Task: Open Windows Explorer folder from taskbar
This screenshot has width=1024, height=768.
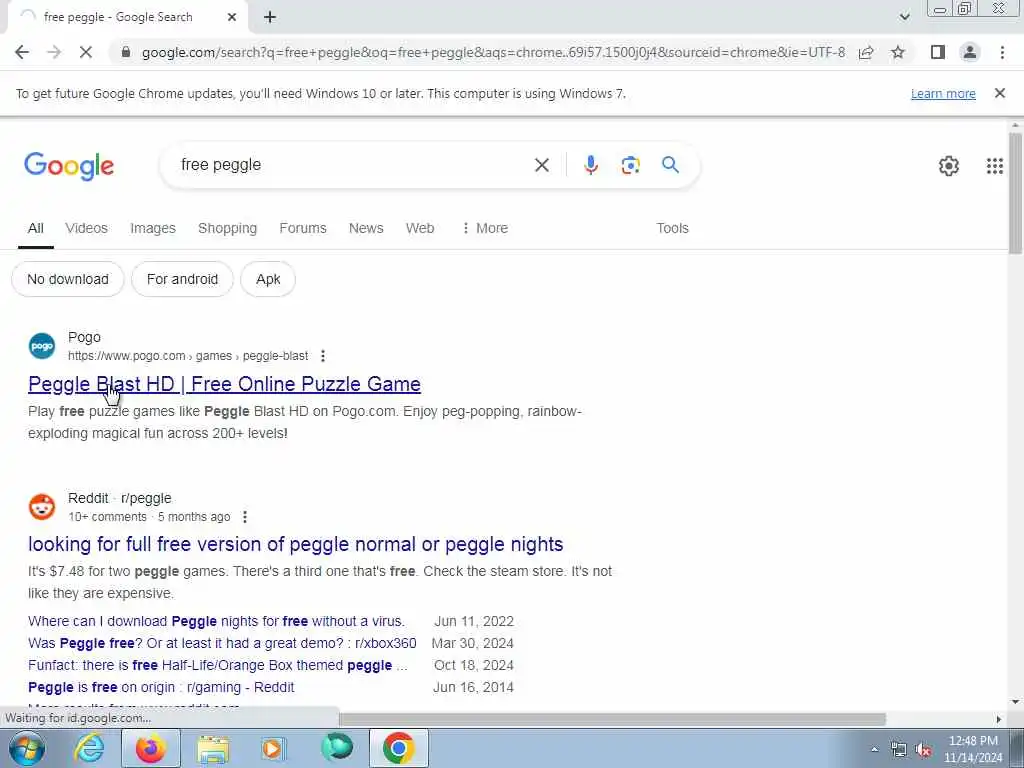Action: tap(213, 748)
